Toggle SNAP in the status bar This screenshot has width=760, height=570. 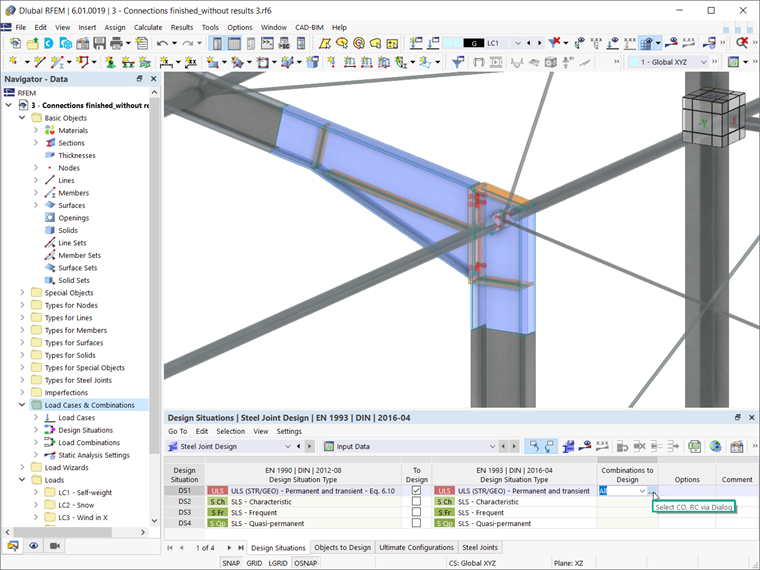click(231, 563)
